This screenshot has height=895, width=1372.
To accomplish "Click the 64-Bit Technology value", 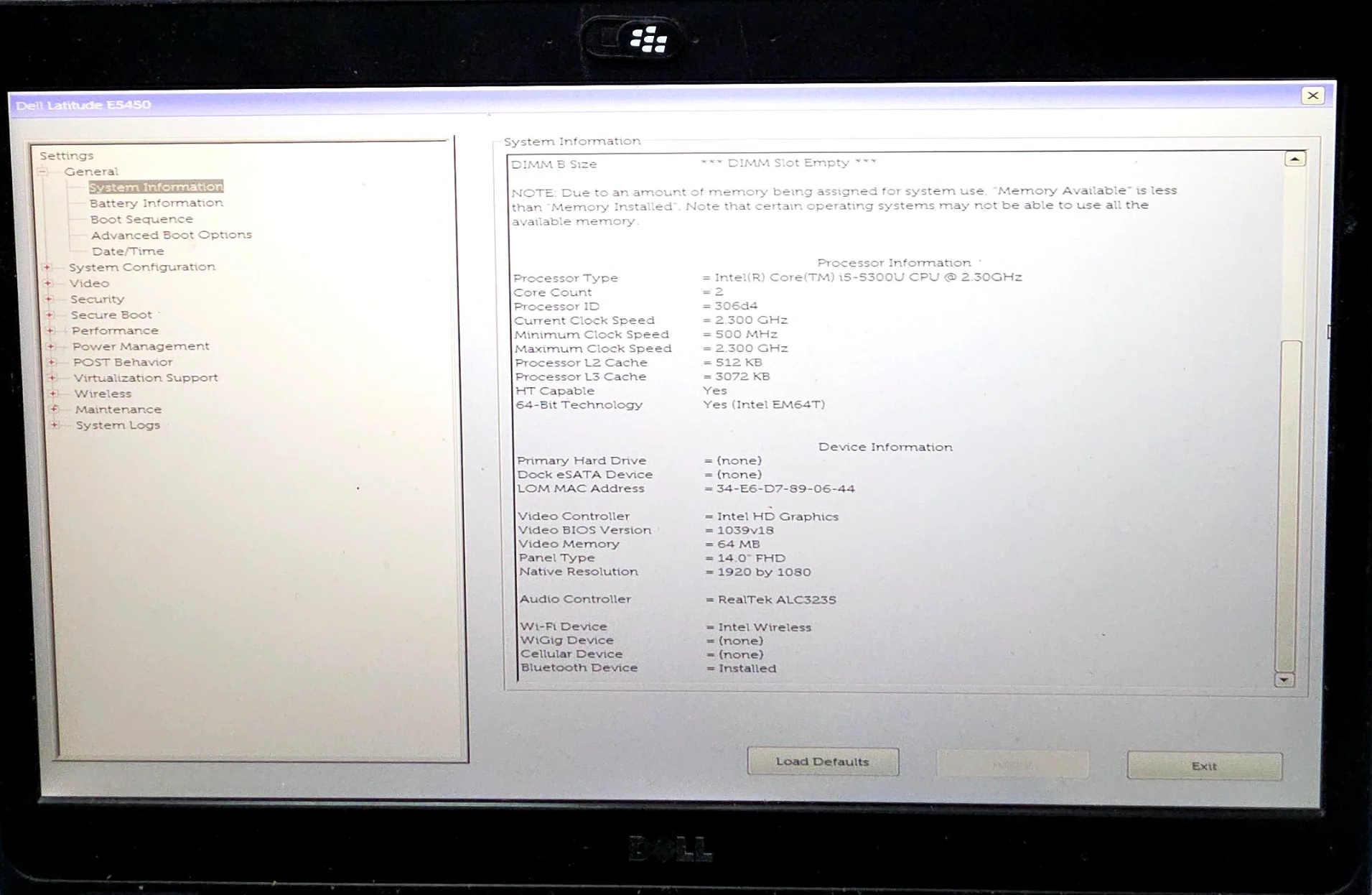I will pyautogui.click(x=764, y=404).
